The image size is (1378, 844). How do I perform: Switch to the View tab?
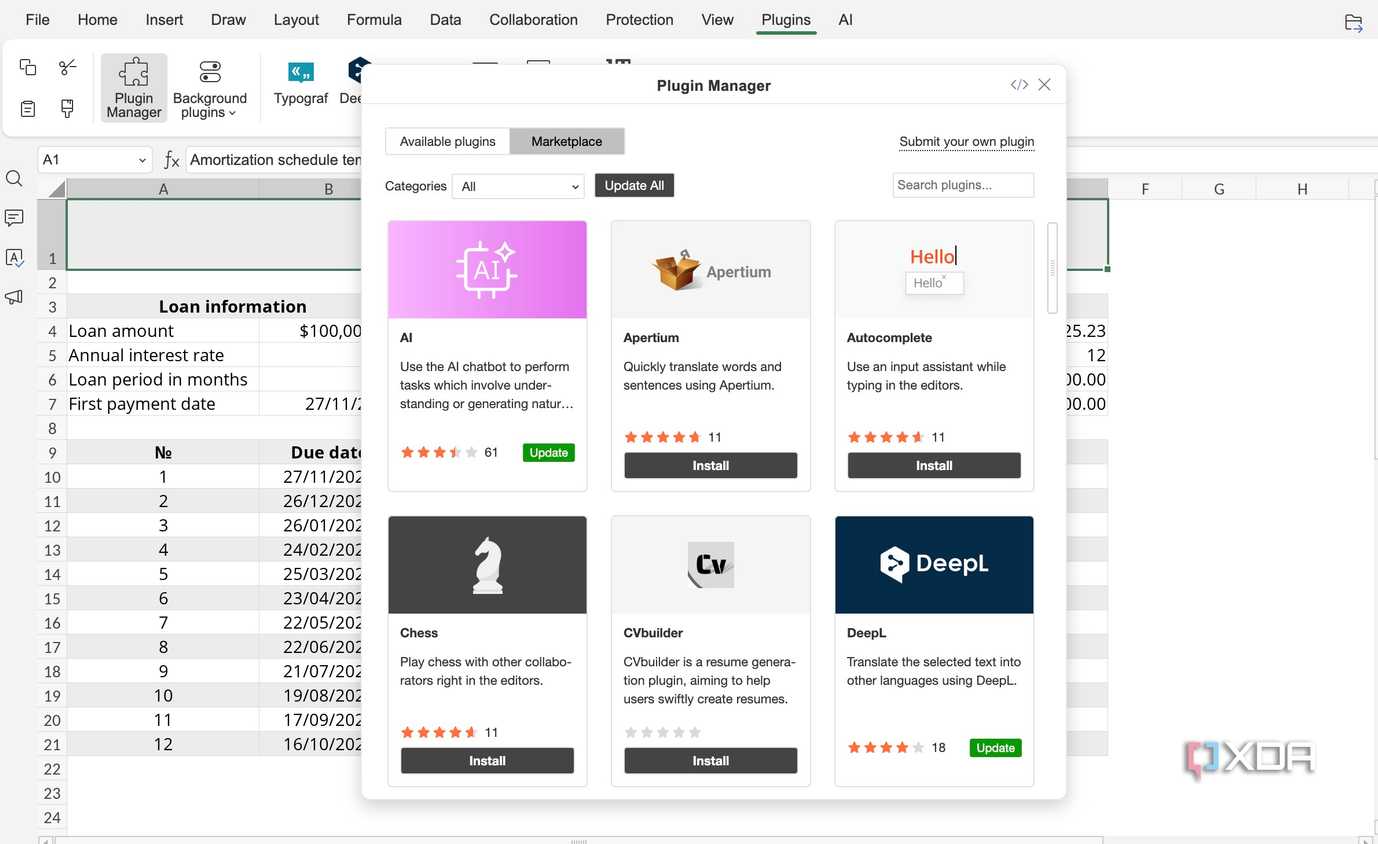click(717, 20)
